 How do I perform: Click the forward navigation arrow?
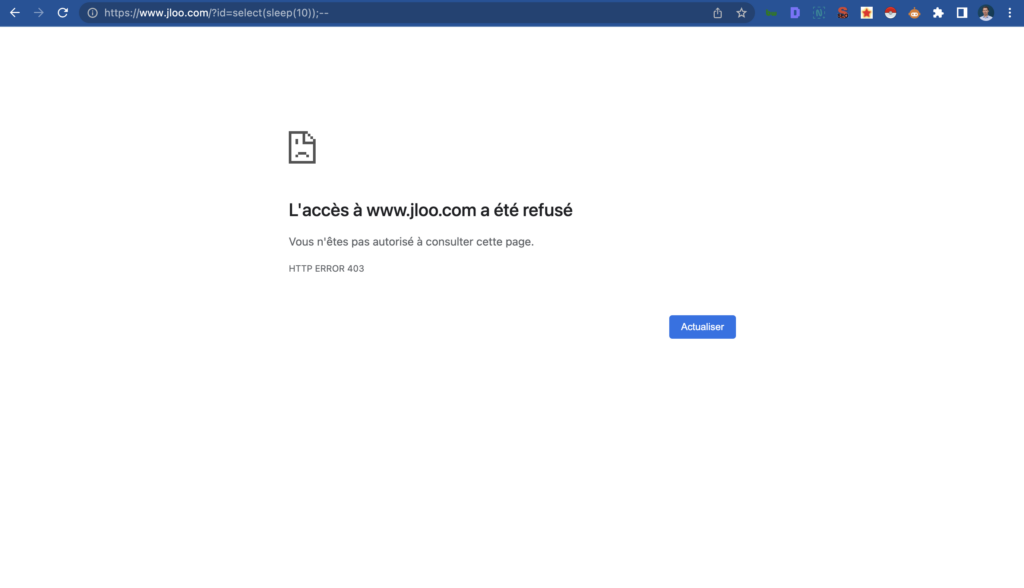pyautogui.click(x=39, y=12)
